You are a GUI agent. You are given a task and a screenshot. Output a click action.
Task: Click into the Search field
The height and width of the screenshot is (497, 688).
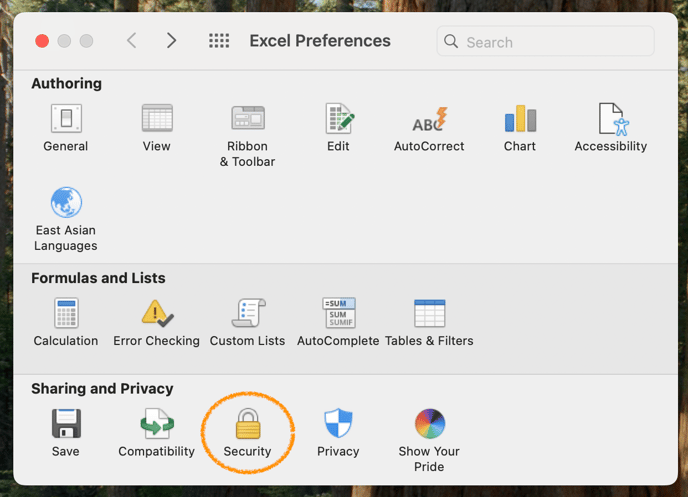pos(545,41)
